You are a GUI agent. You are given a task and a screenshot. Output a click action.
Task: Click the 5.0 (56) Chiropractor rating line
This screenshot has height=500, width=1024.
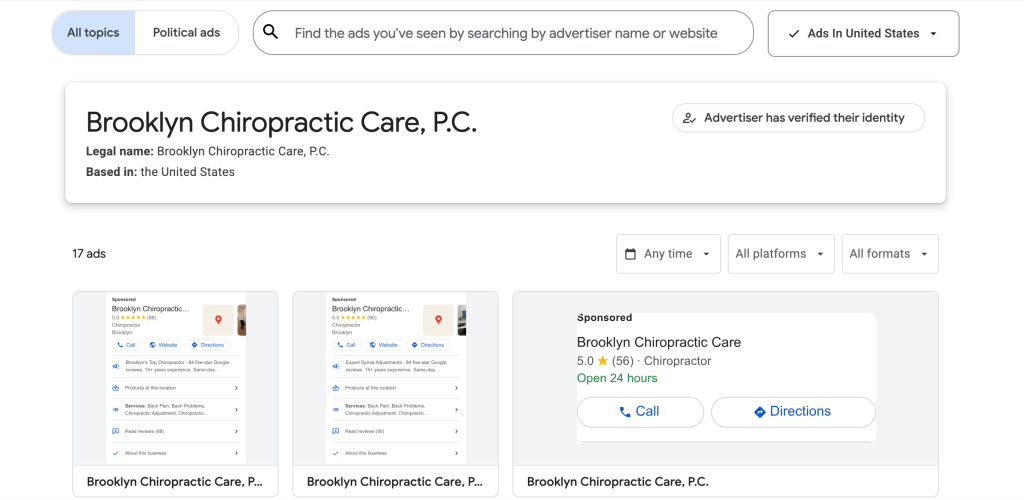pos(644,361)
